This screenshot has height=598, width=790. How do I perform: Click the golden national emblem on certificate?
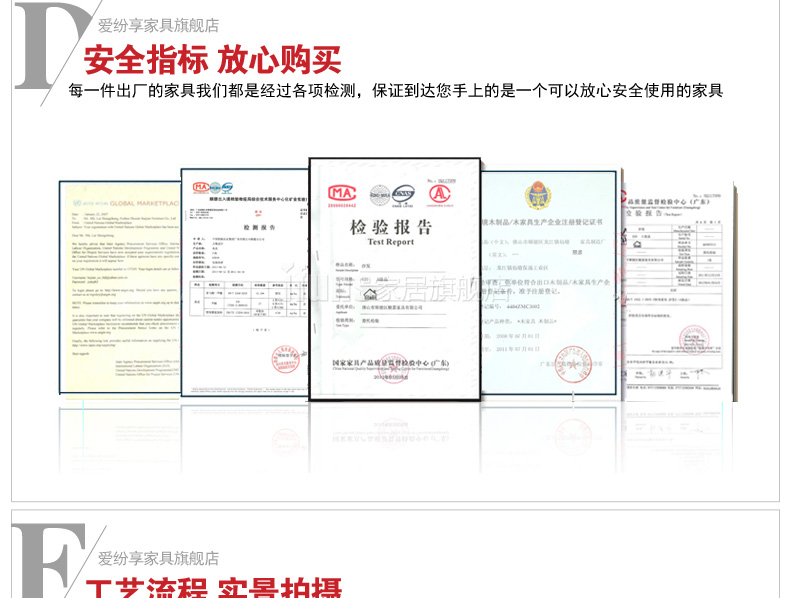point(538,195)
